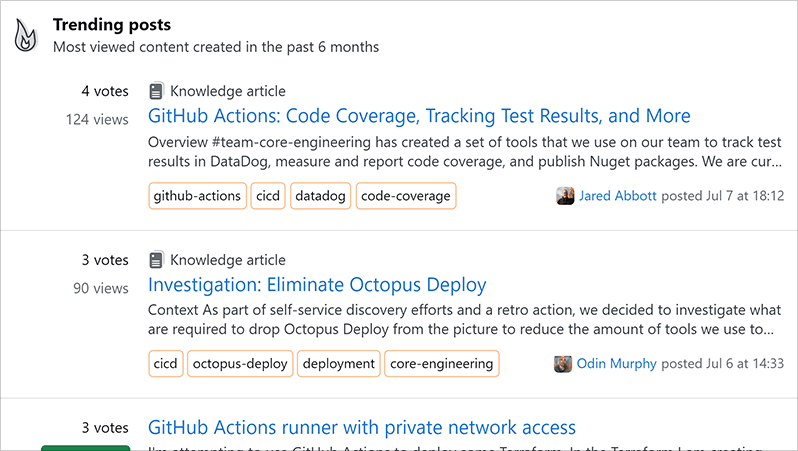This screenshot has width=798, height=451.
Task: Click the cicd tag on the first post
Action: [x=268, y=196]
